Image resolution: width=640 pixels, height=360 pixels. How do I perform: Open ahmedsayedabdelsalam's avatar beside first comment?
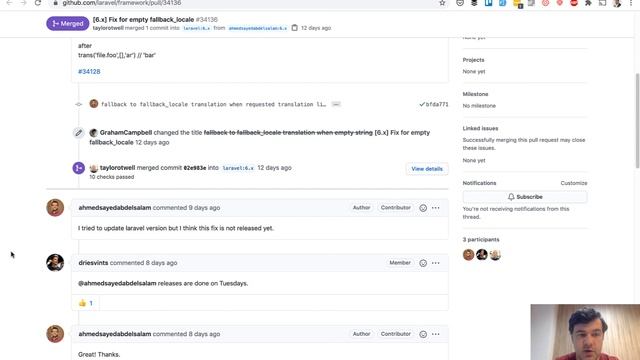click(55, 207)
